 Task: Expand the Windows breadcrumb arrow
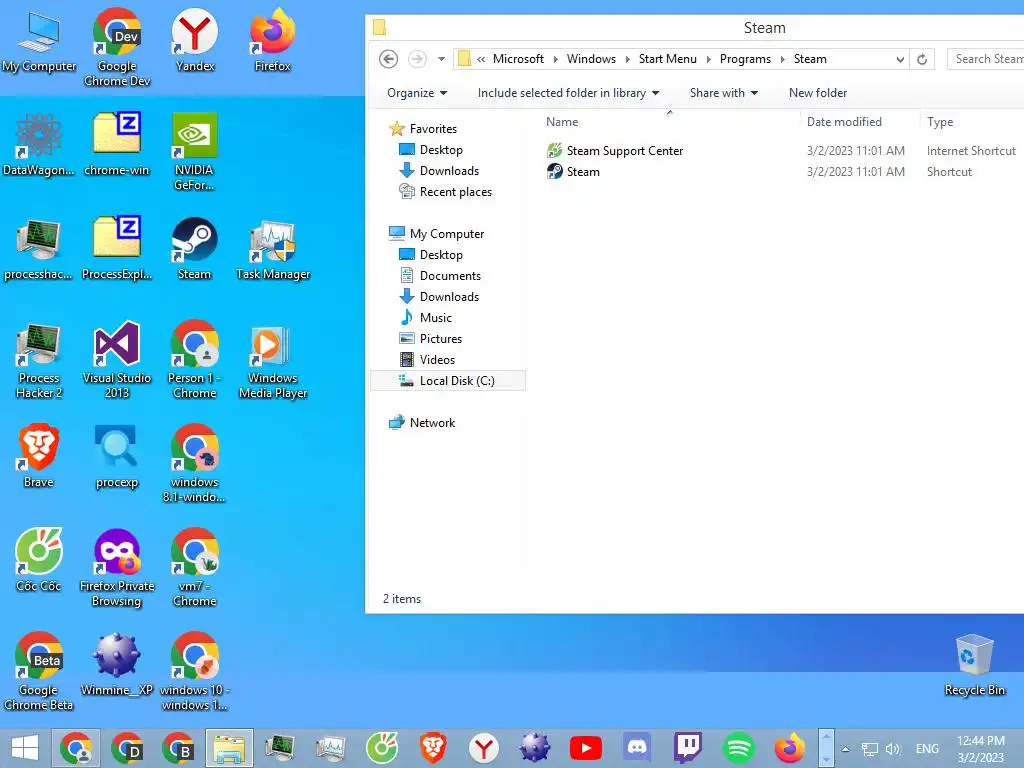628,59
